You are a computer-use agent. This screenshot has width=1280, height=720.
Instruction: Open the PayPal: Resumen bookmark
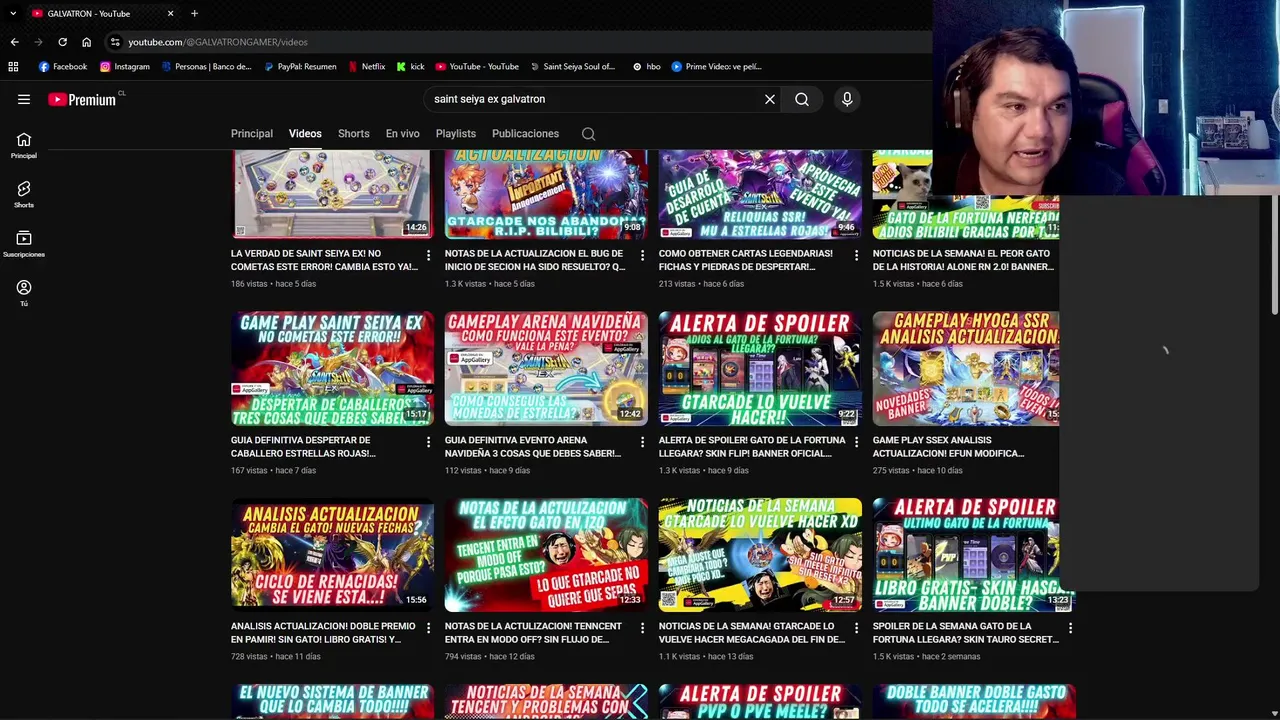tap(300, 67)
